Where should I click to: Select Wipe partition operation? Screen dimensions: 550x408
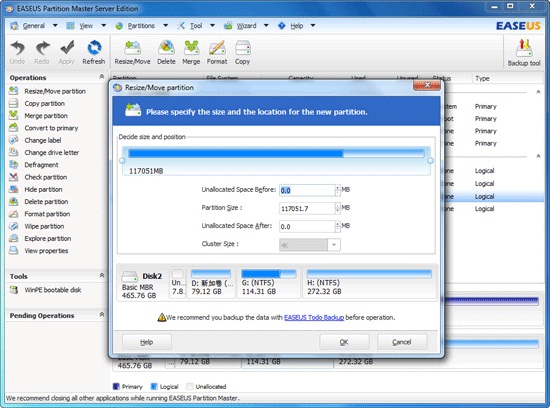click(x=36, y=226)
